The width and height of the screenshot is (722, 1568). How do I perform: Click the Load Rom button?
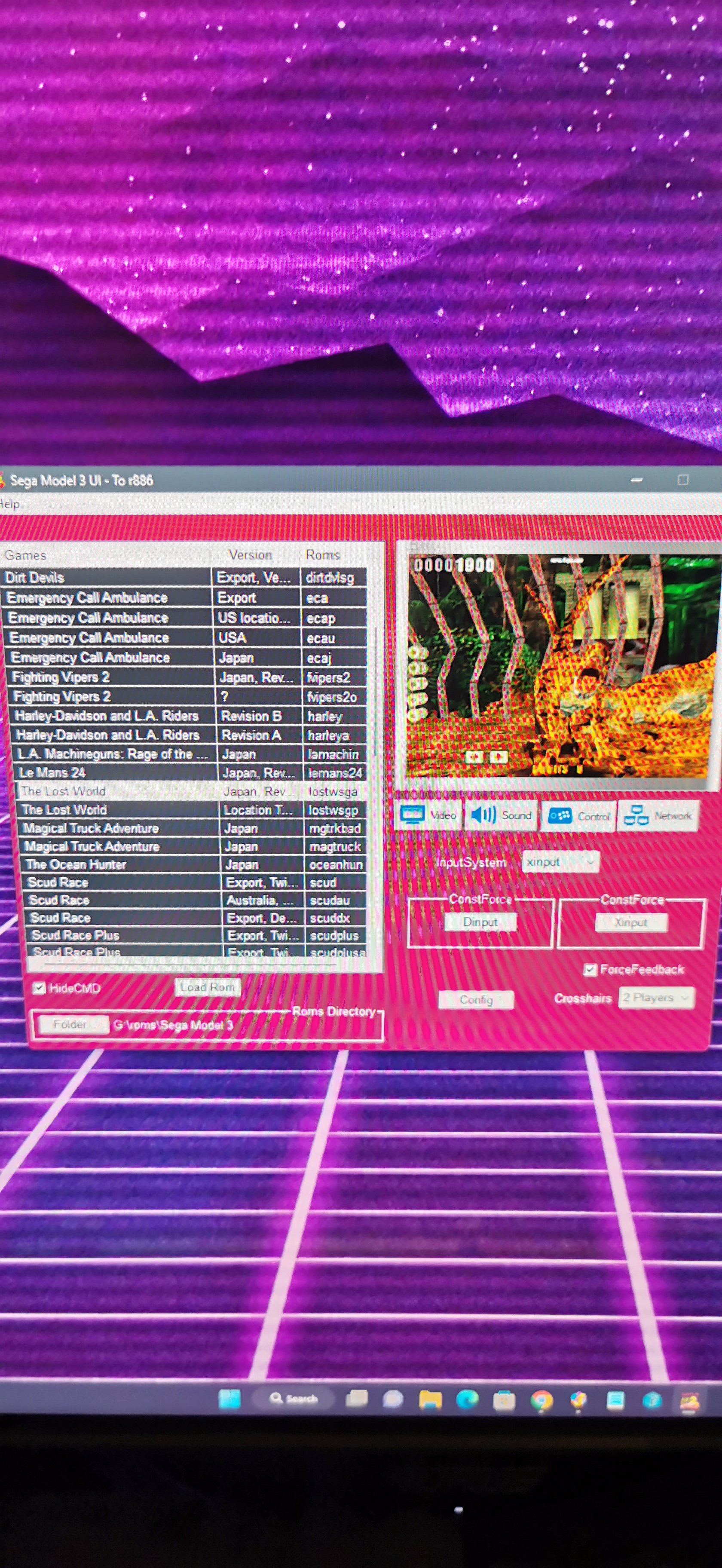tap(207, 987)
